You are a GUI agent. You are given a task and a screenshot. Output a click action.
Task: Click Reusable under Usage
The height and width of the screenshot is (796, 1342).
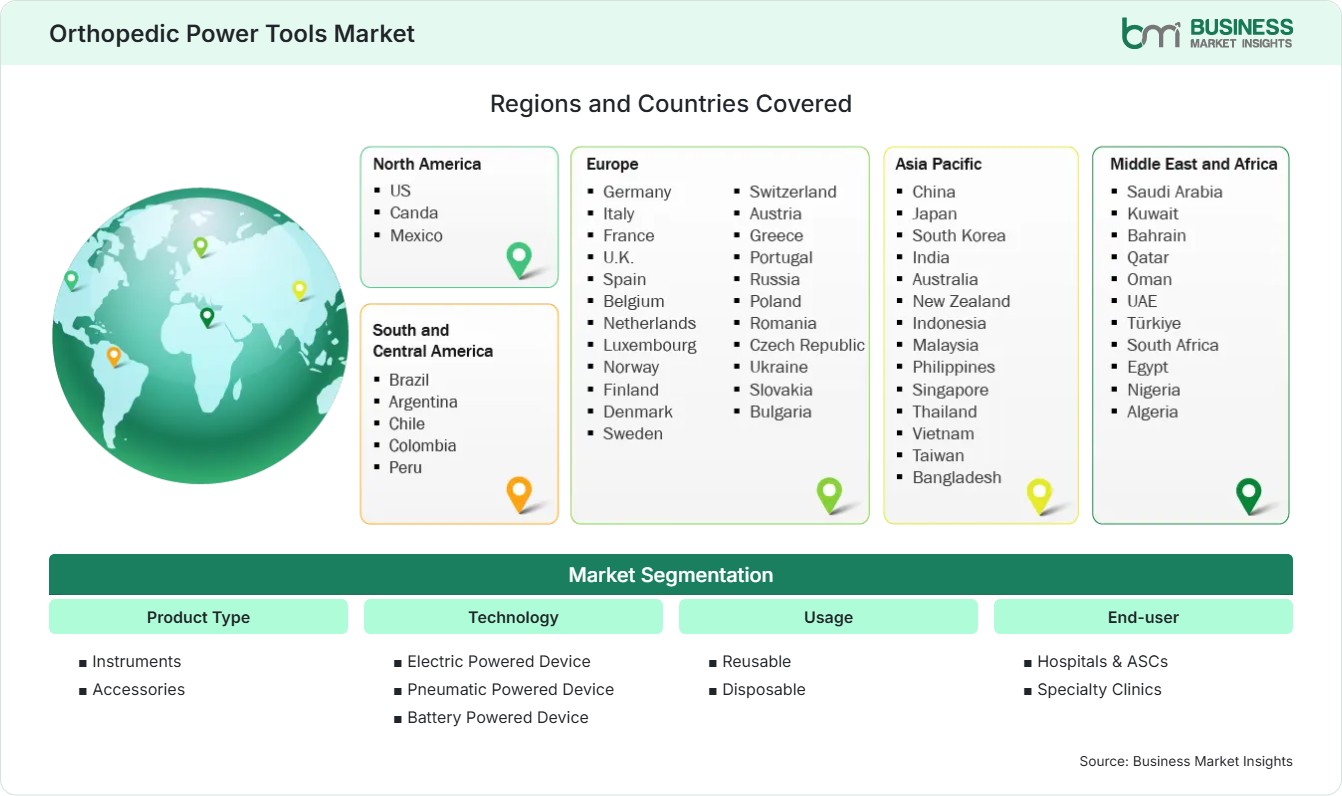(757, 662)
